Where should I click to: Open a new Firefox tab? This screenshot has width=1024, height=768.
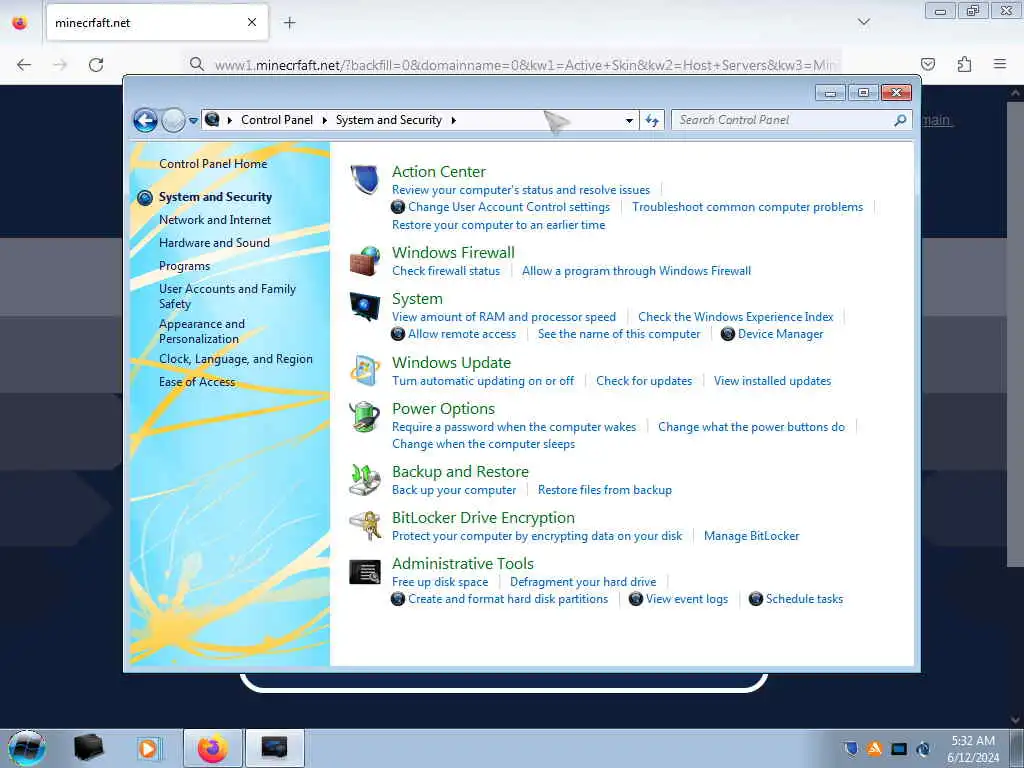(x=289, y=23)
